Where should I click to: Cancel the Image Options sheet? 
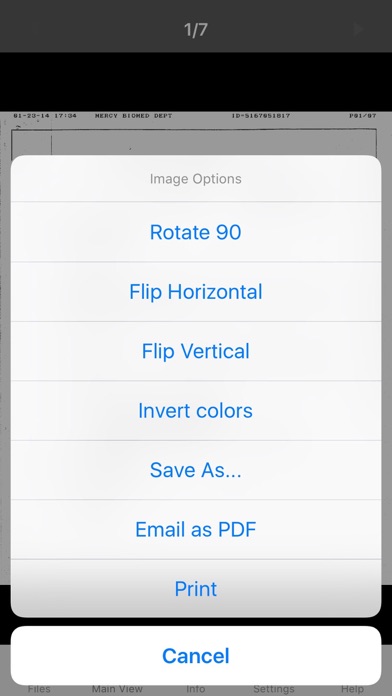(x=196, y=656)
